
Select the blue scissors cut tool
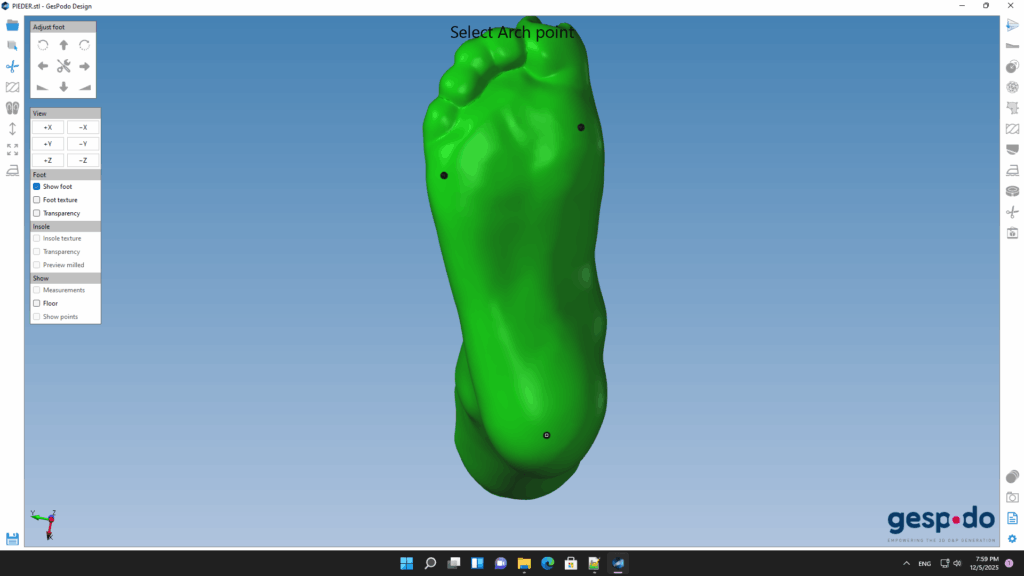(x=12, y=66)
